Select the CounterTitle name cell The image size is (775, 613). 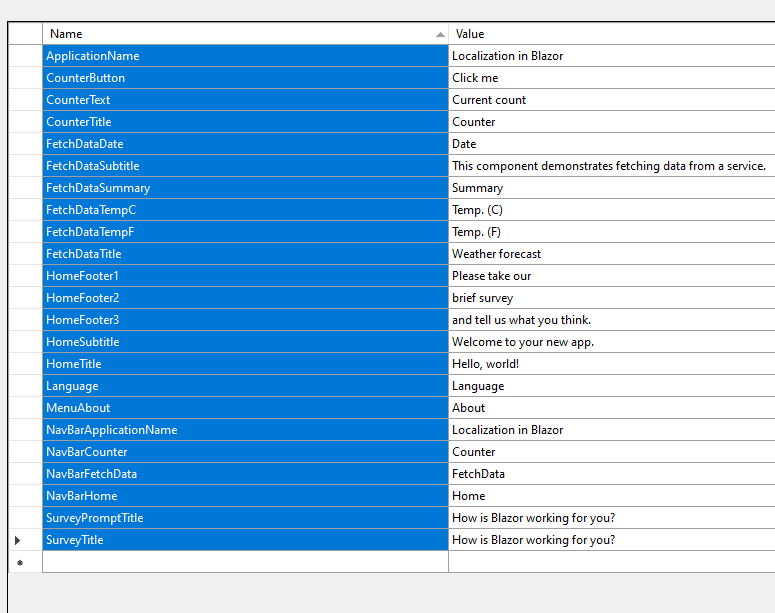(245, 122)
